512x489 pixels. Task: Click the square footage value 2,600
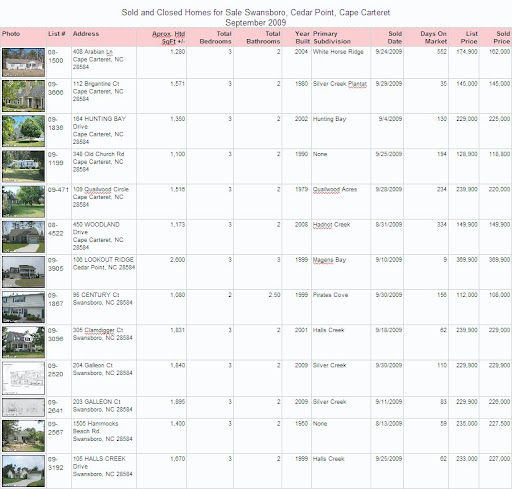click(x=178, y=260)
